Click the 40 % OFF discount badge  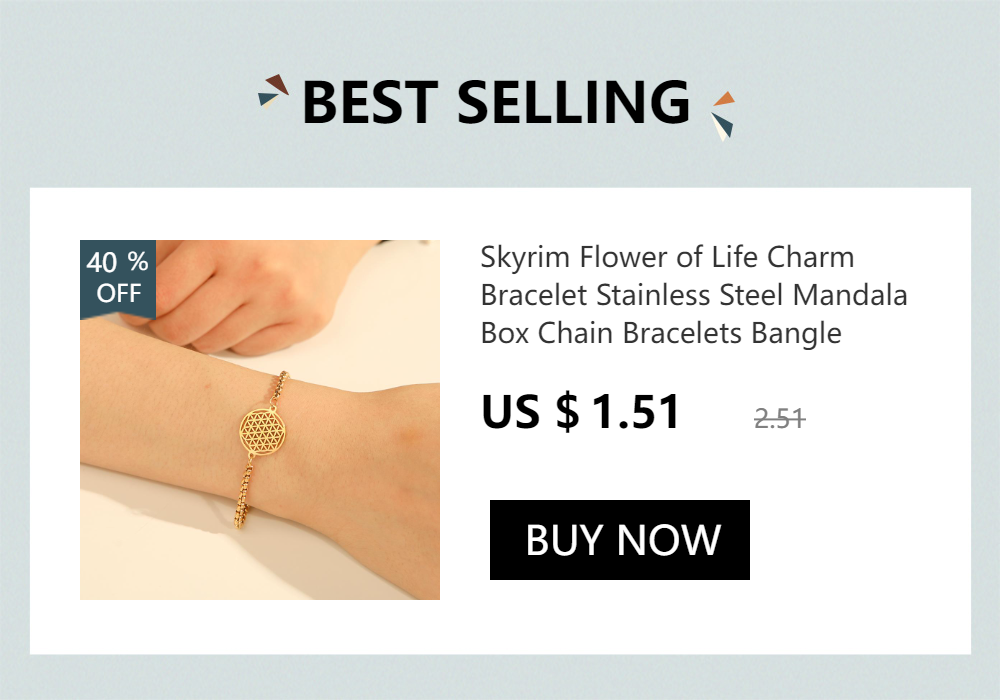pyautogui.click(x=118, y=279)
